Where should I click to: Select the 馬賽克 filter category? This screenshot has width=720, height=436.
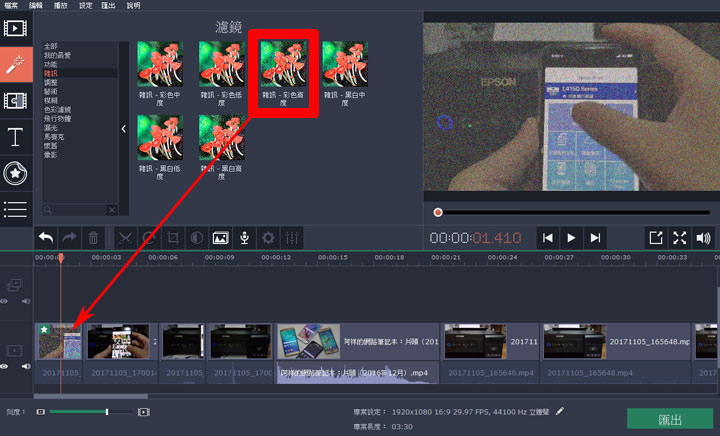tap(54, 137)
